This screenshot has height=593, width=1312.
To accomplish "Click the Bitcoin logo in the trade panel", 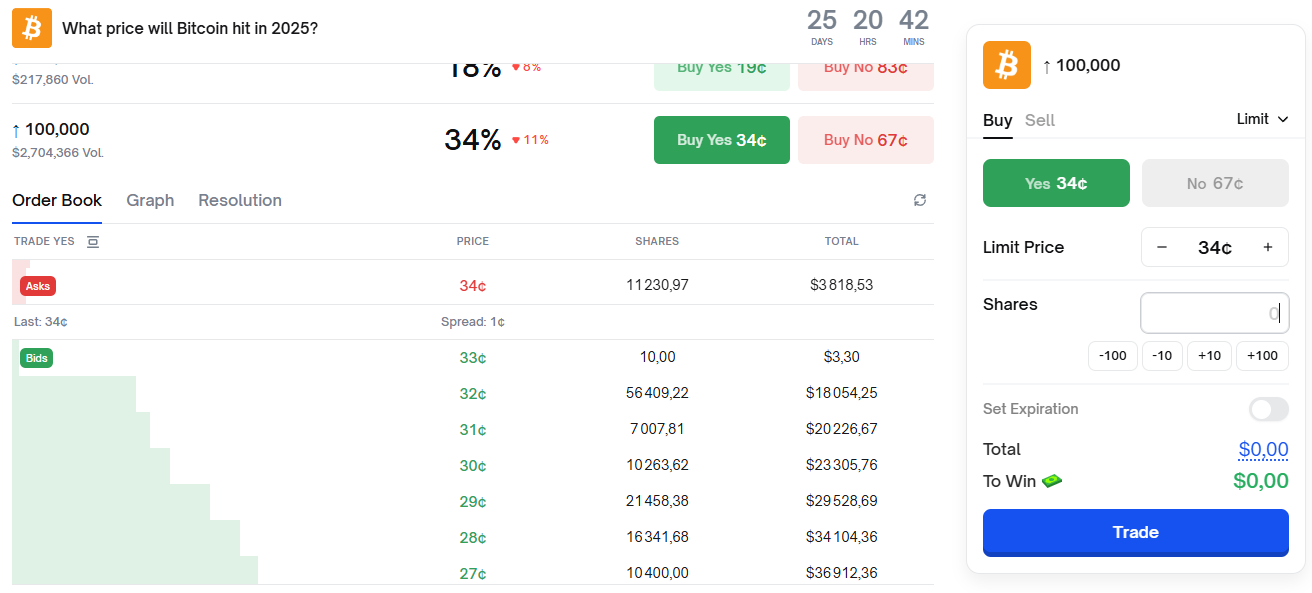I will [1006, 64].
